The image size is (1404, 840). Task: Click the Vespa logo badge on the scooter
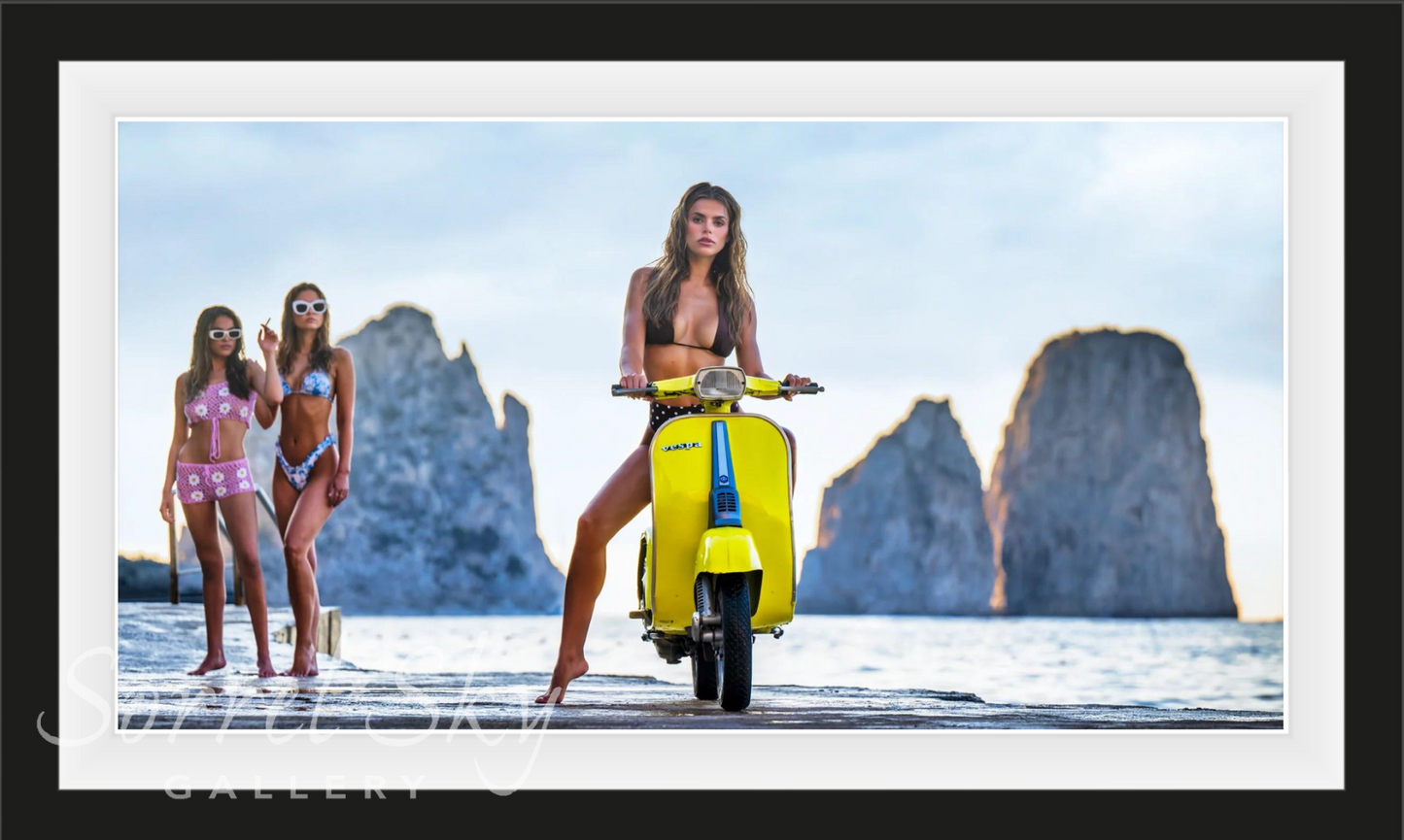point(681,447)
